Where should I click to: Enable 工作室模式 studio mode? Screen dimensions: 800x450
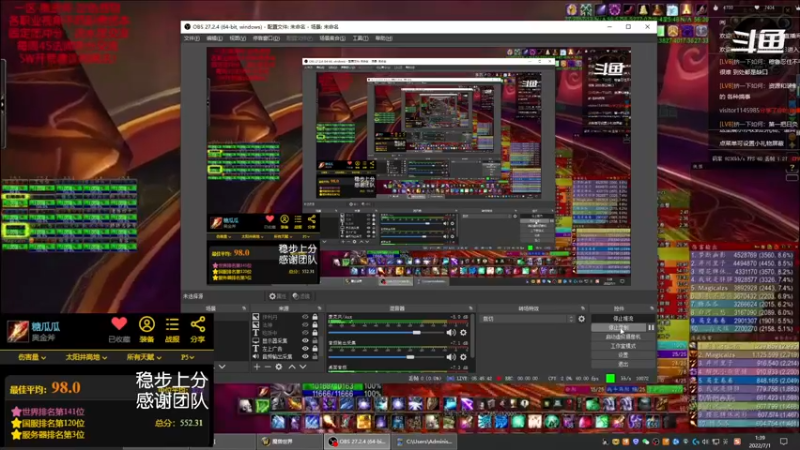tap(623, 346)
